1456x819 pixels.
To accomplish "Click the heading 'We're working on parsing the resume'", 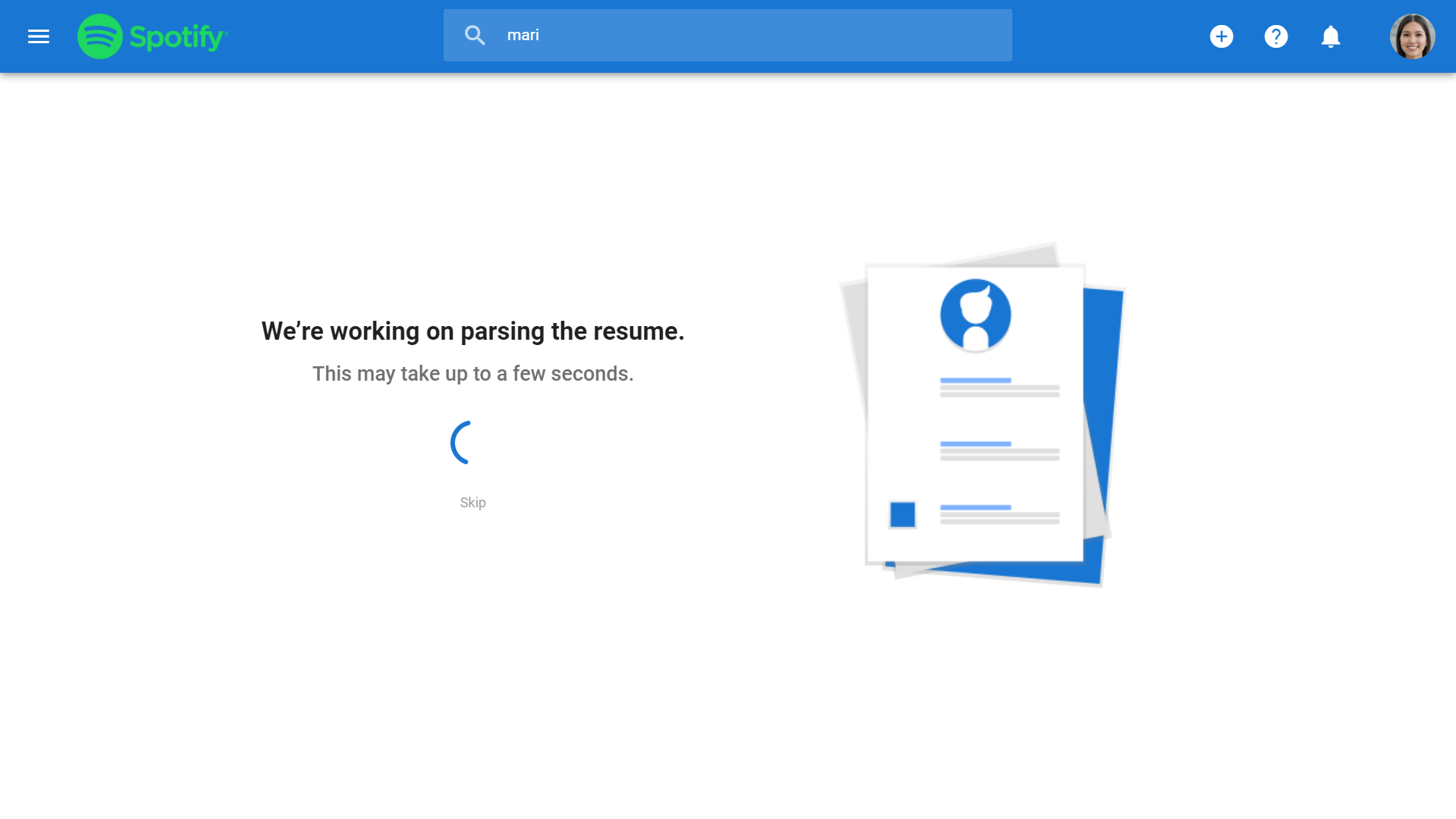I will 472,331.
